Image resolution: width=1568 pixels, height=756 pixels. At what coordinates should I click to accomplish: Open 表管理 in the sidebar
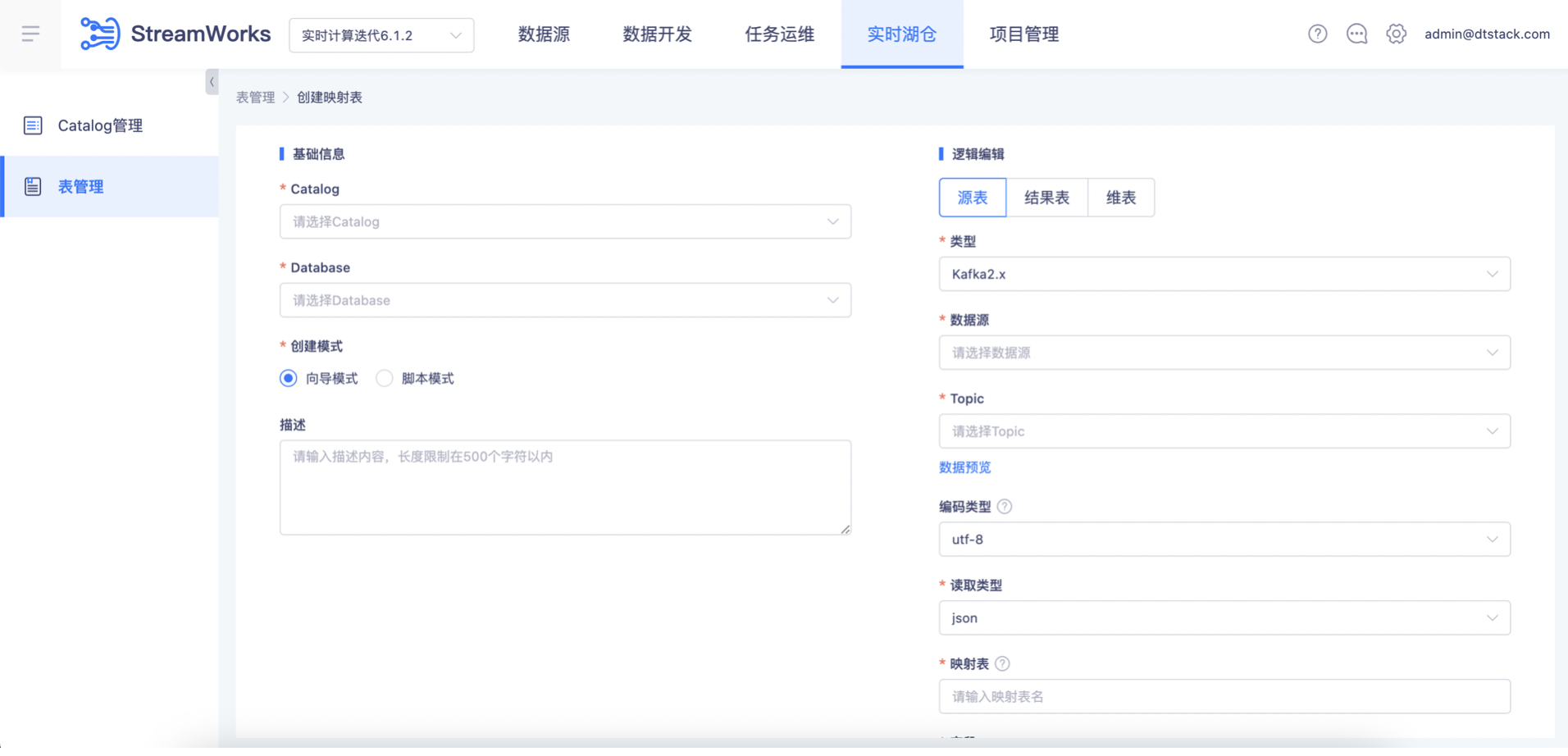(x=109, y=186)
